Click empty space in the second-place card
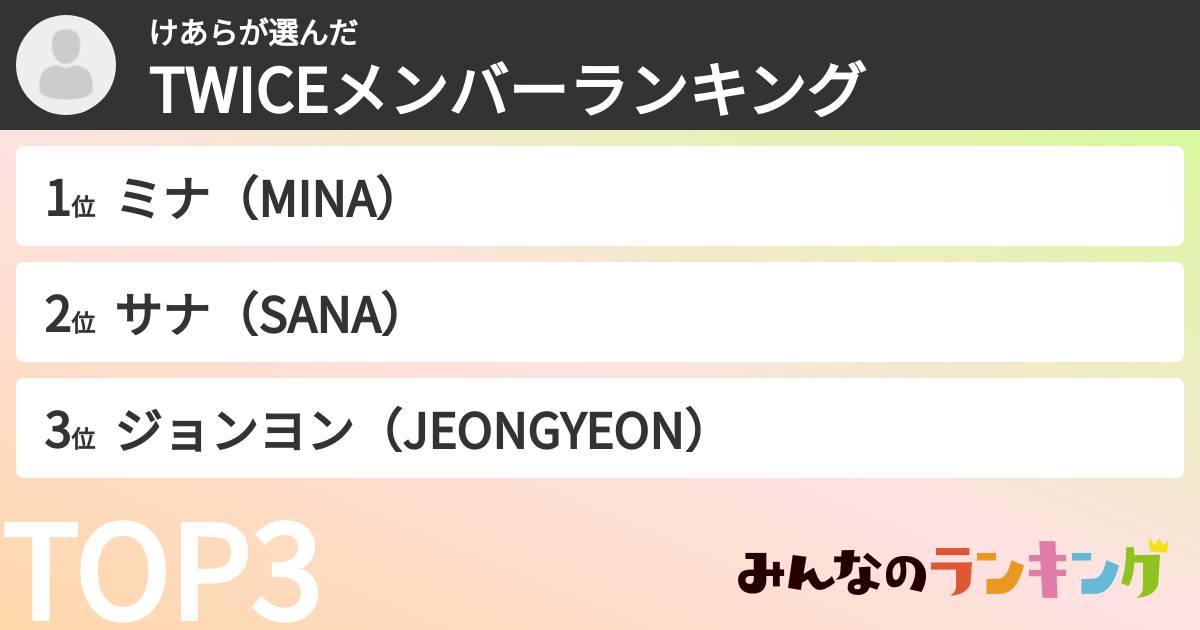The width and height of the screenshot is (1200, 630). pos(800,313)
